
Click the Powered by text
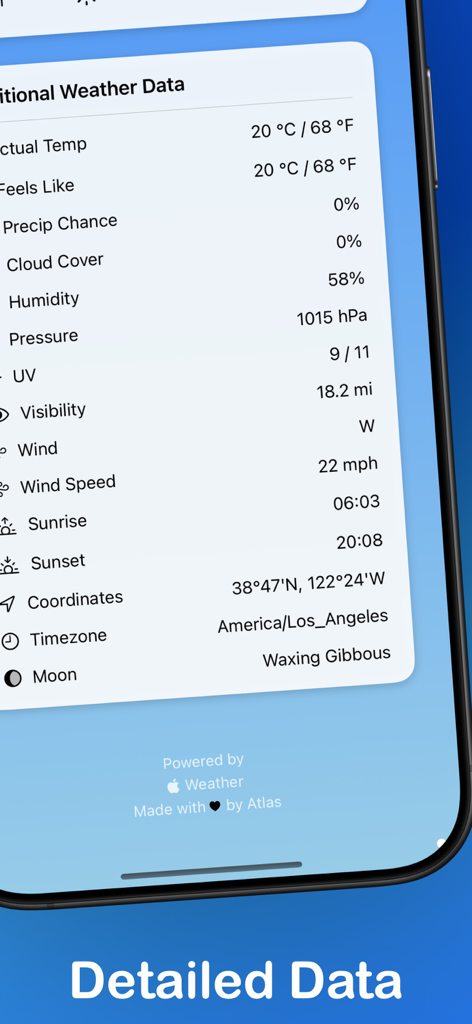[x=203, y=761]
